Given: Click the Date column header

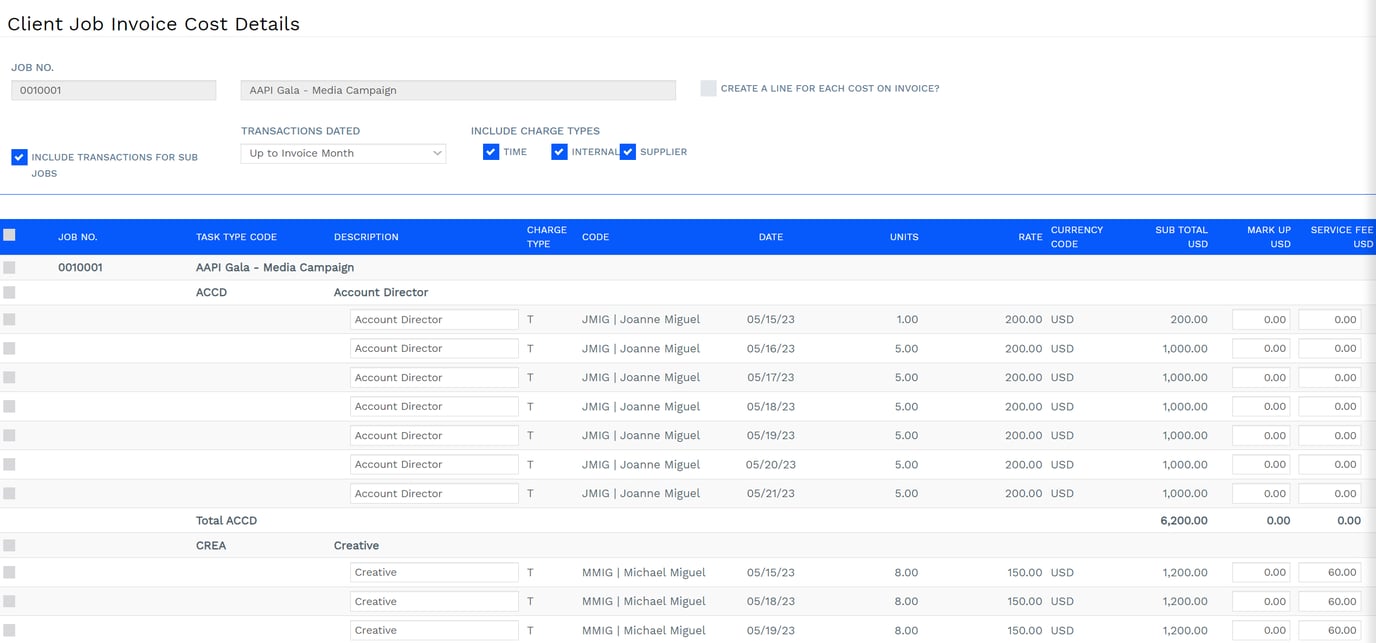Looking at the screenshot, I should coord(771,237).
